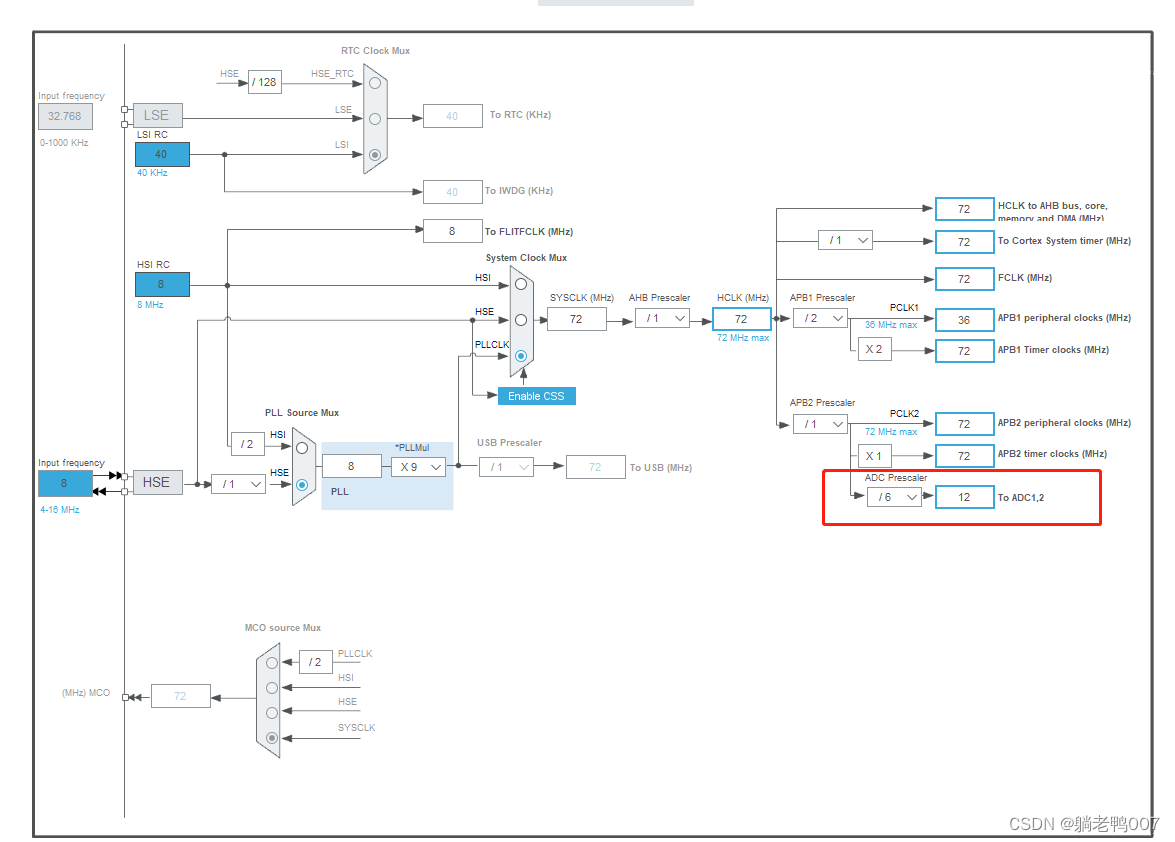Image resolution: width=1175 pixels, height=842 pixels.
Task: Pick HSE in MCO source Mux
Action: point(272,712)
